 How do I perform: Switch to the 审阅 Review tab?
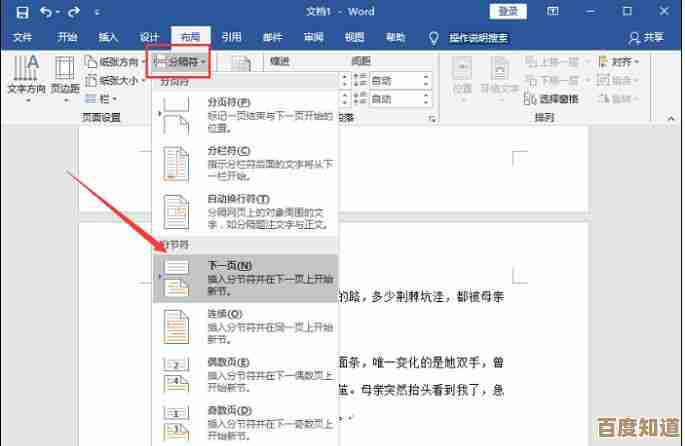click(314, 38)
